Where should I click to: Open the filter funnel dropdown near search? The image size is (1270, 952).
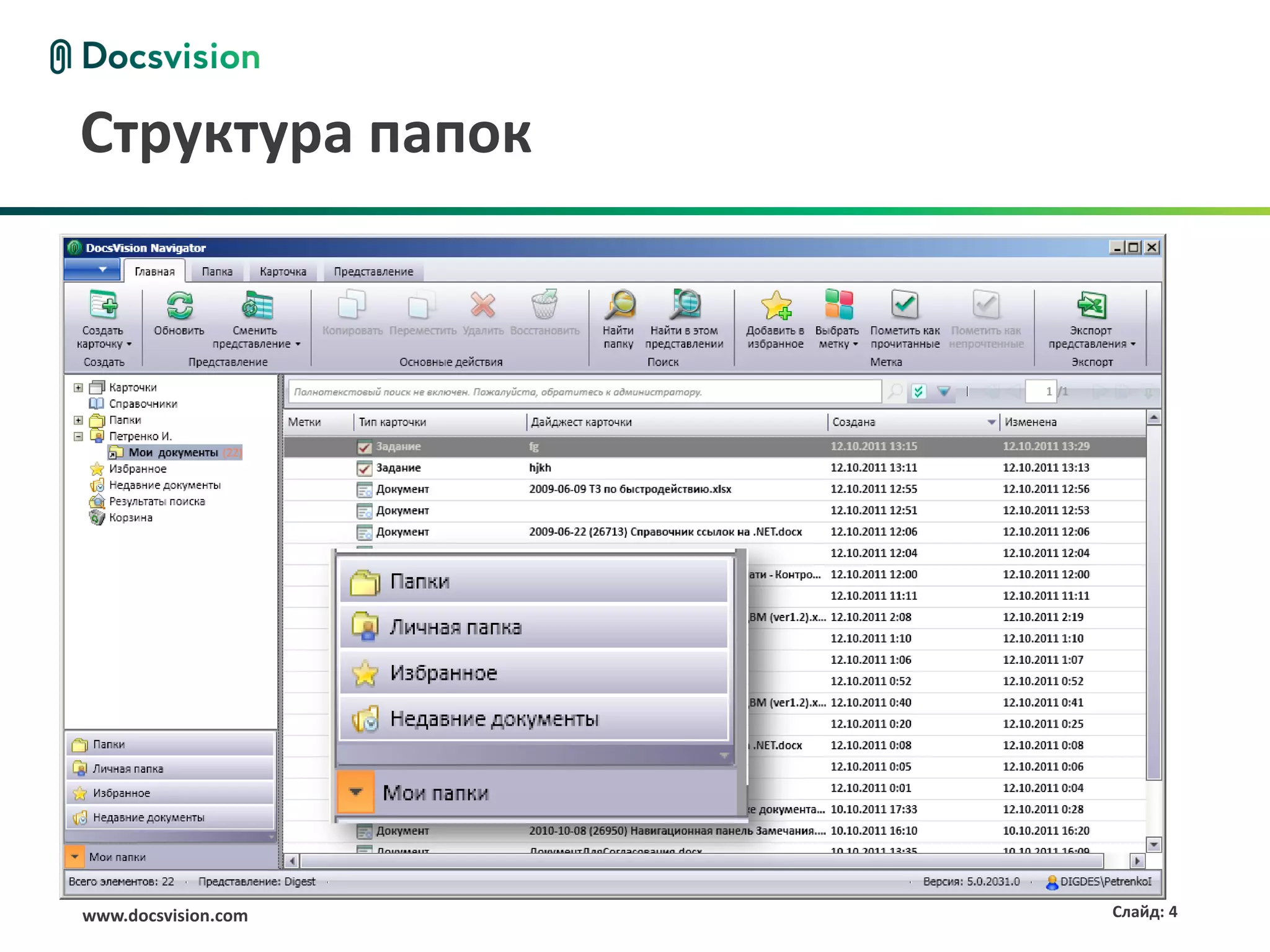pyautogui.click(x=944, y=392)
